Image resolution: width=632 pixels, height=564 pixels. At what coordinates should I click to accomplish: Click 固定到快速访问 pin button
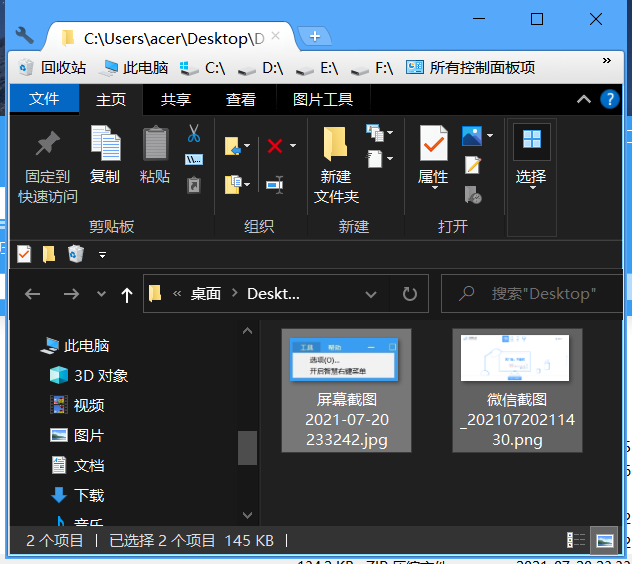(48, 167)
